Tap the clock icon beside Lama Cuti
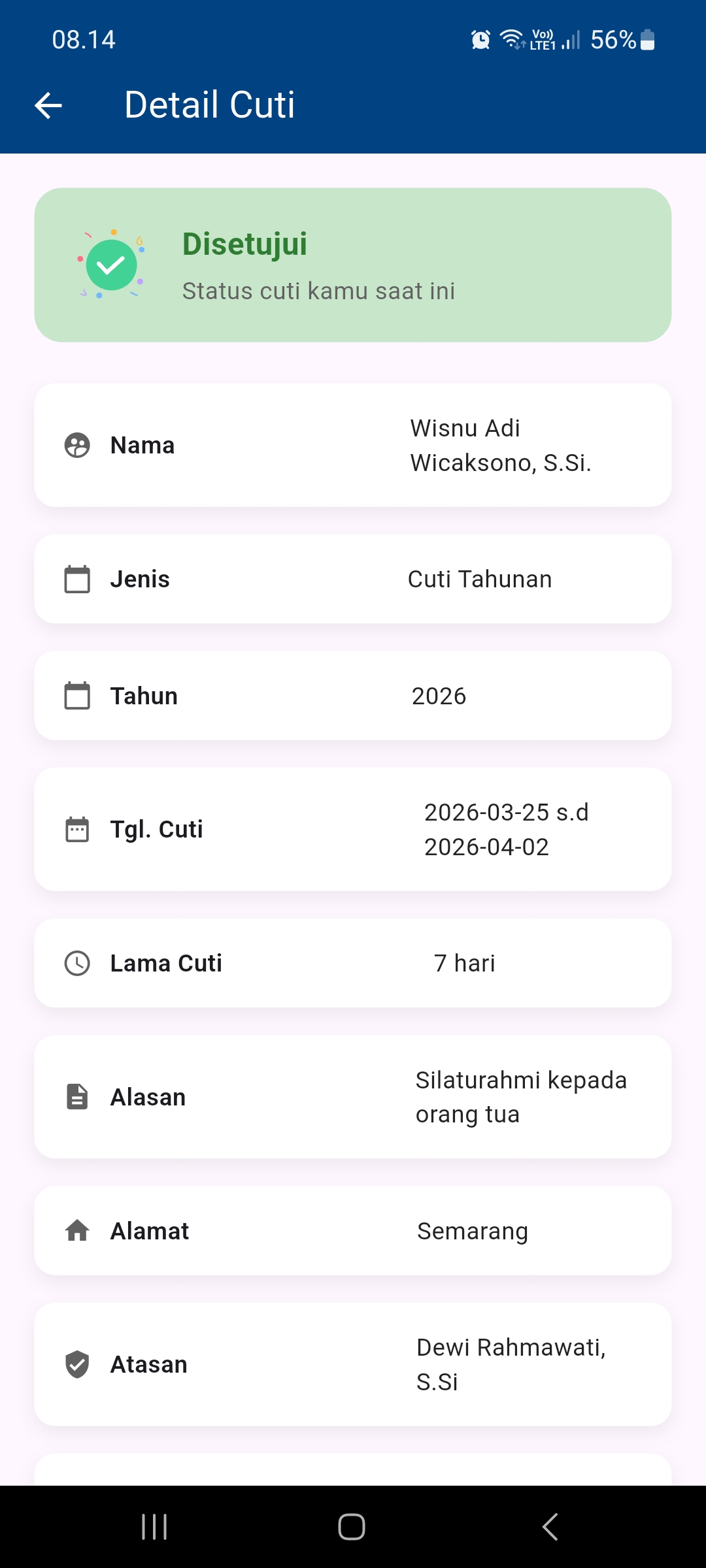 point(77,964)
